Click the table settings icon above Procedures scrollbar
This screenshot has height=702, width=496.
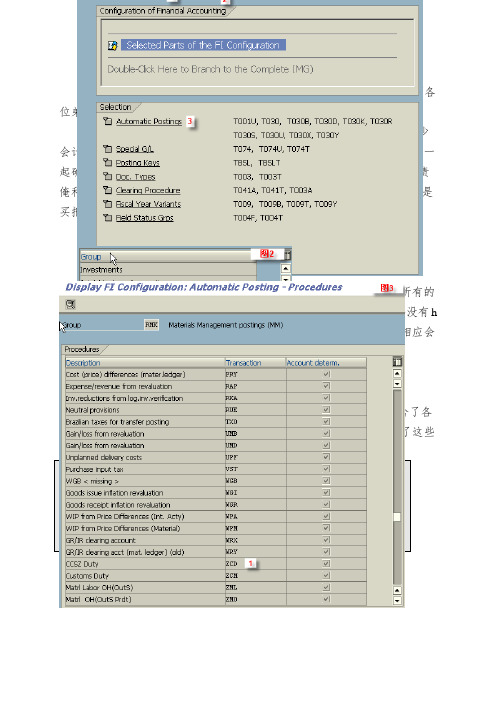pyautogui.click(x=397, y=362)
